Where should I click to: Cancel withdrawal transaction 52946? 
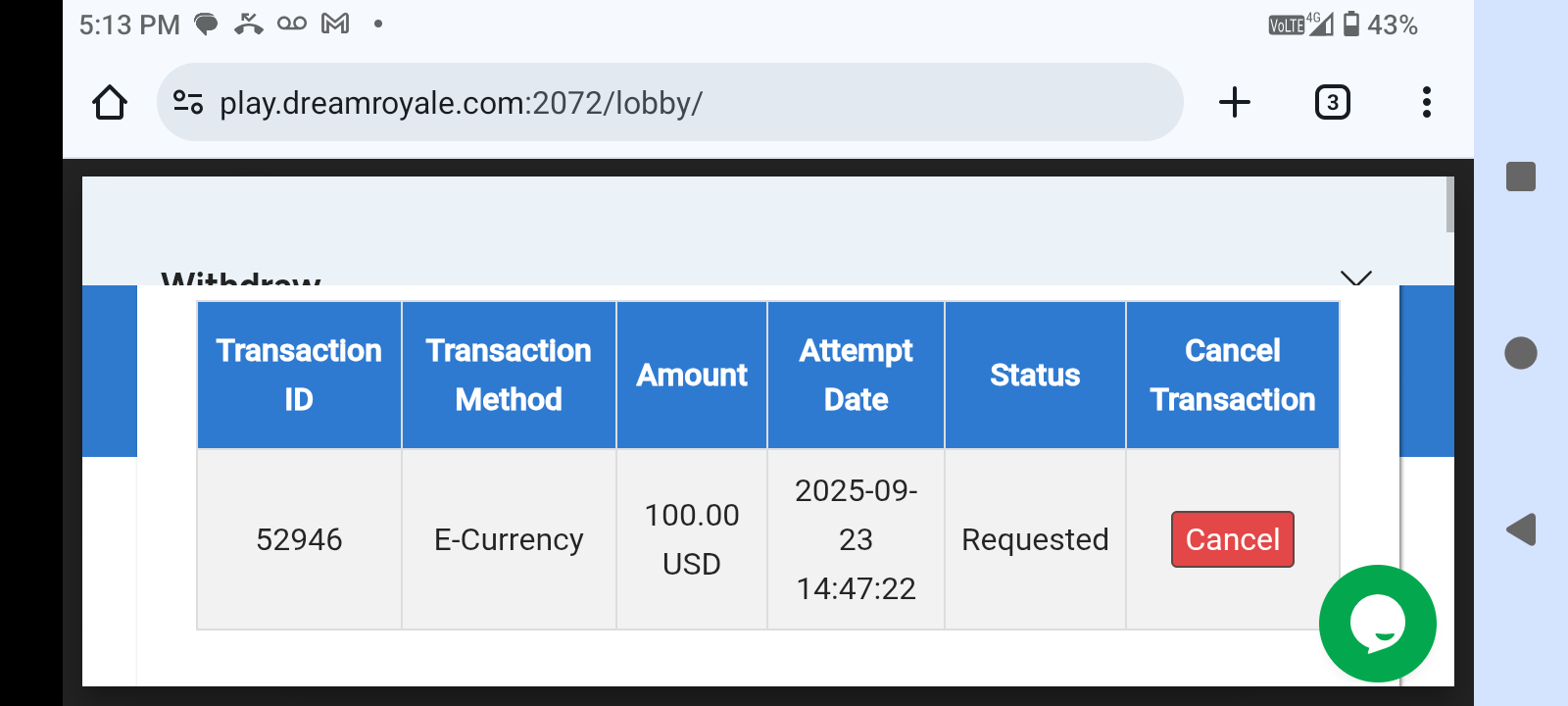[1232, 539]
